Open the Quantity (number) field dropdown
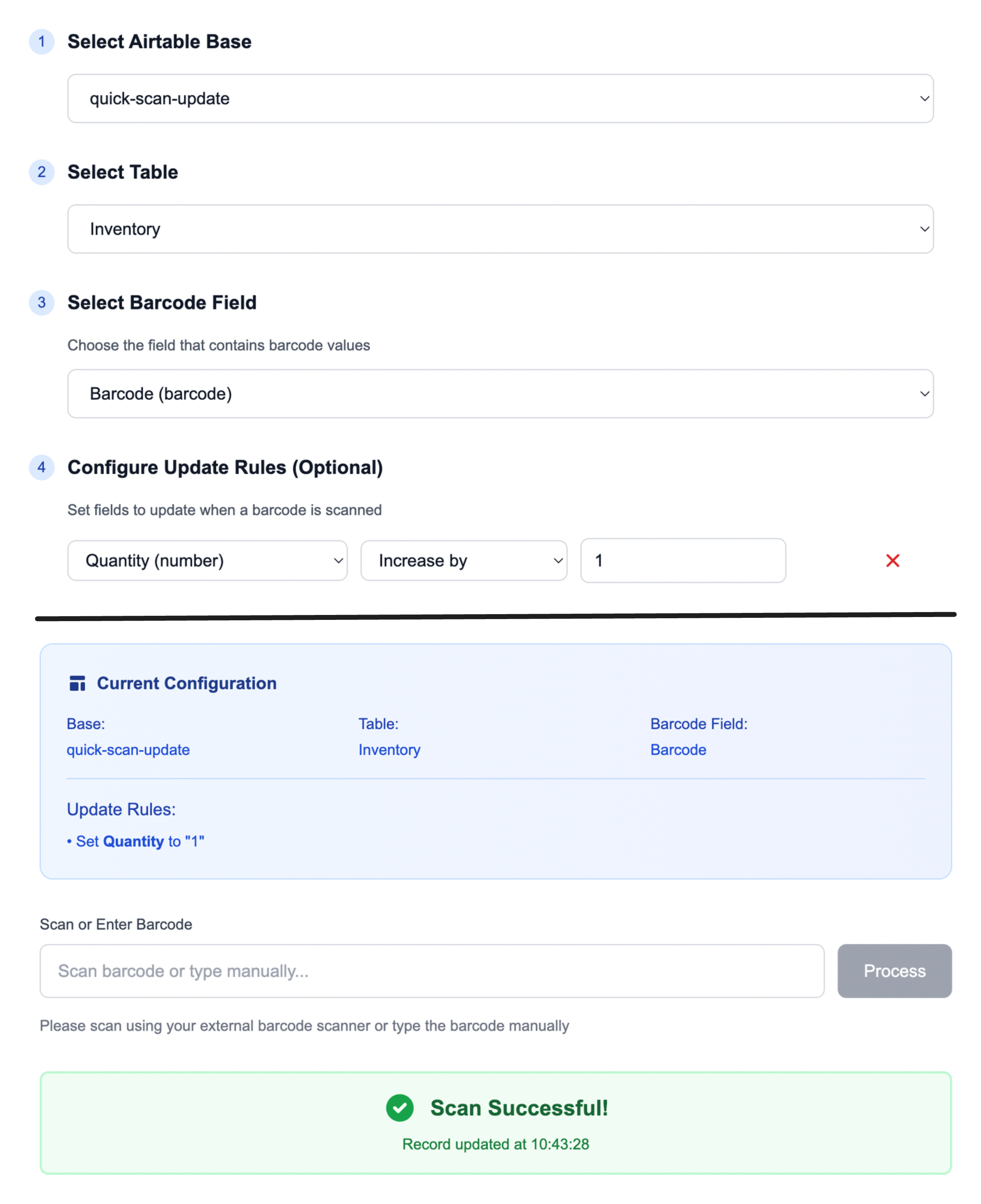This screenshot has width=981, height=1204. pos(207,560)
